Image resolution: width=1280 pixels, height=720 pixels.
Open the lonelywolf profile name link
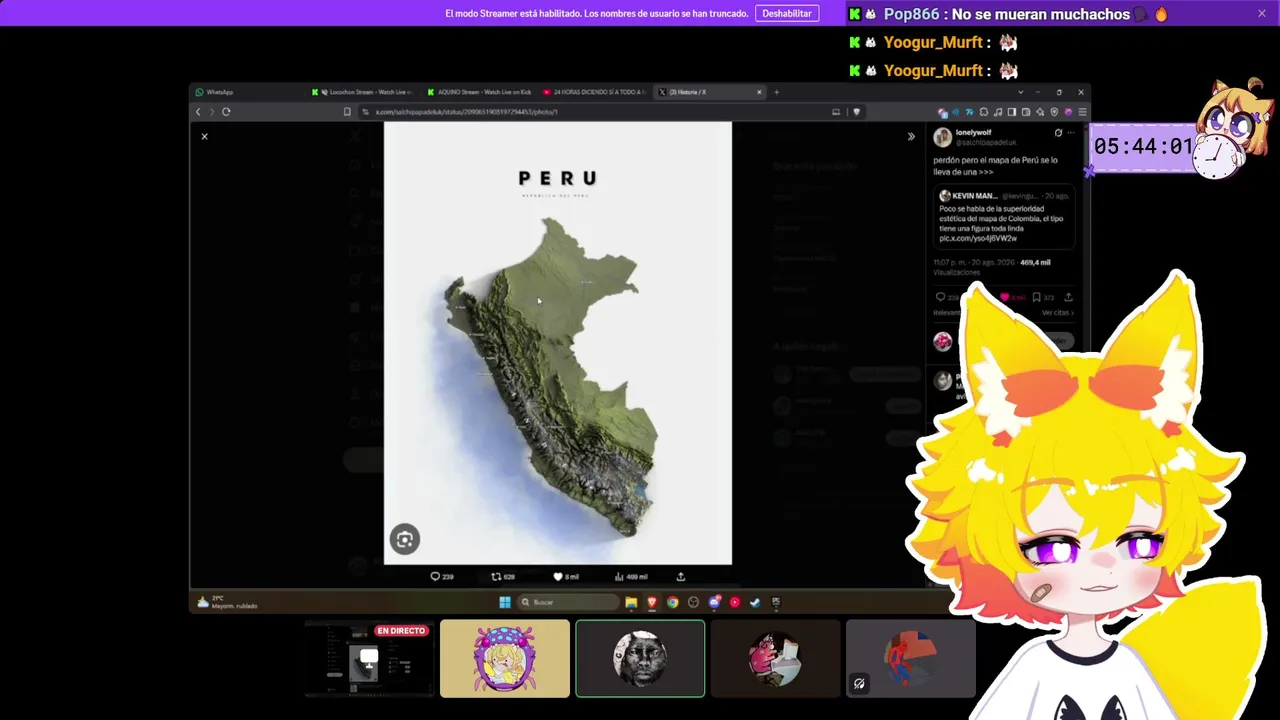click(x=973, y=132)
